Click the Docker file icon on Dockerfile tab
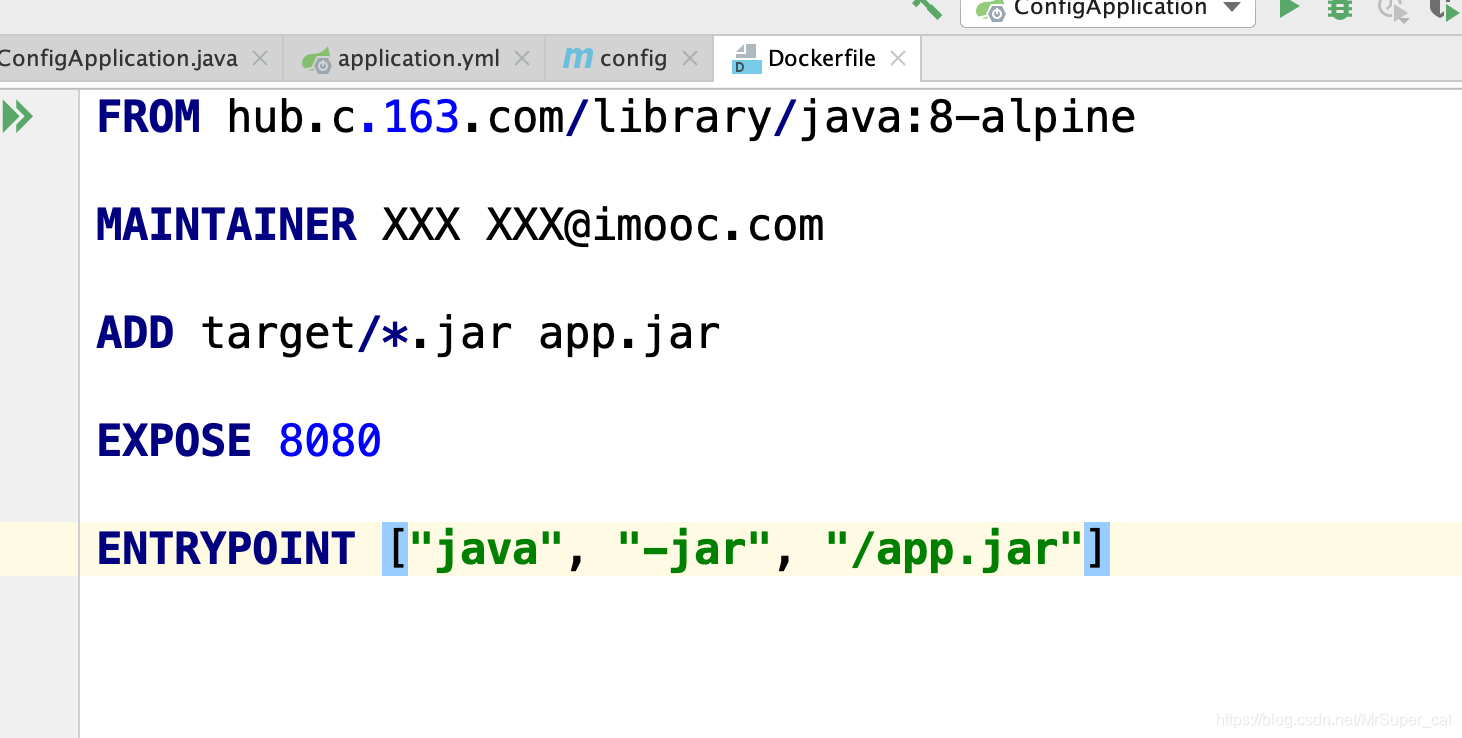1462x738 pixels. click(746, 59)
